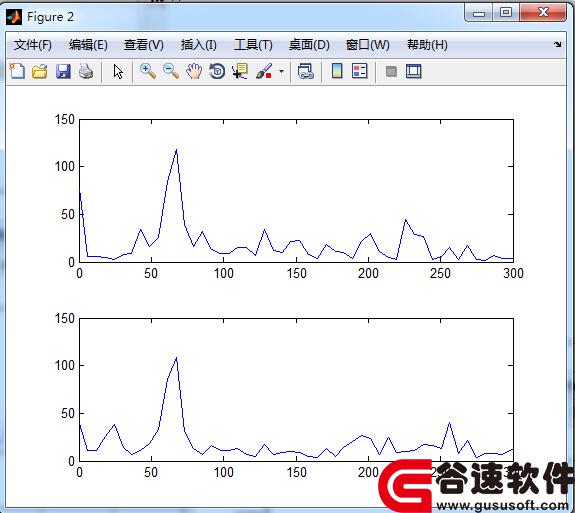This screenshot has width=575, height=513.
Task: Click the tallest peak in bottom plot
Action: (176, 357)
